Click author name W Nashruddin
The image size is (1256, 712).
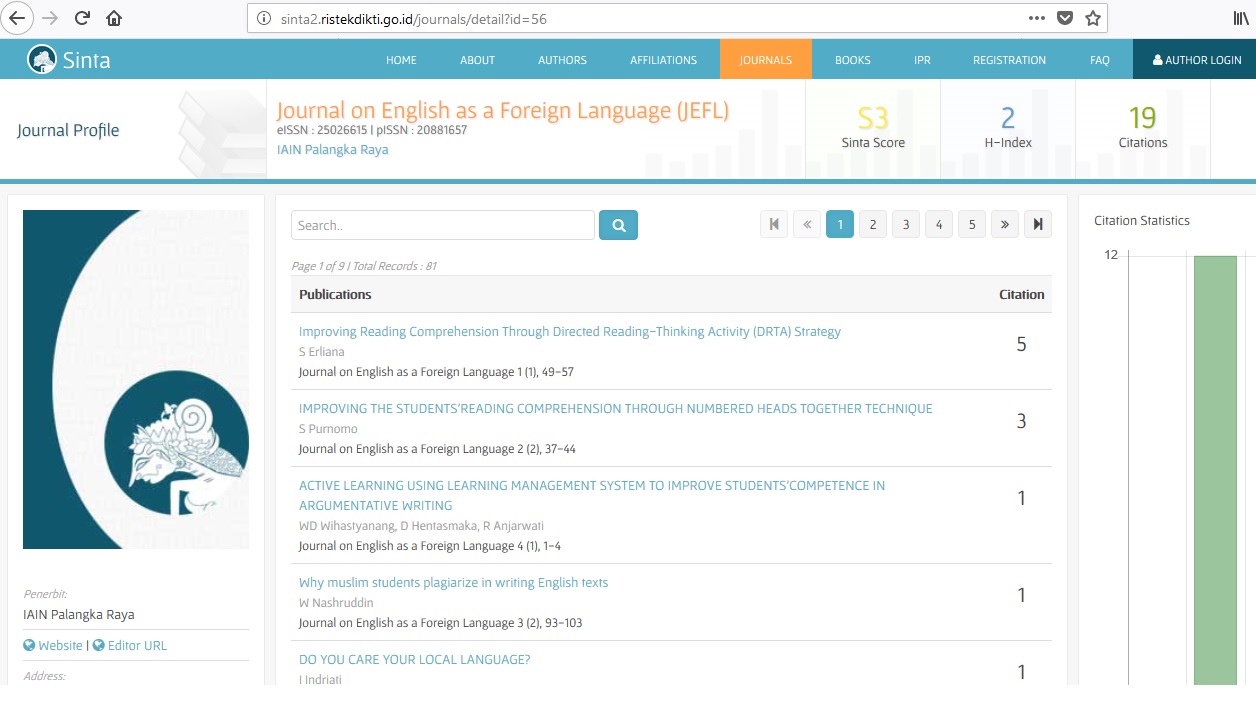(x=336, y=603)
